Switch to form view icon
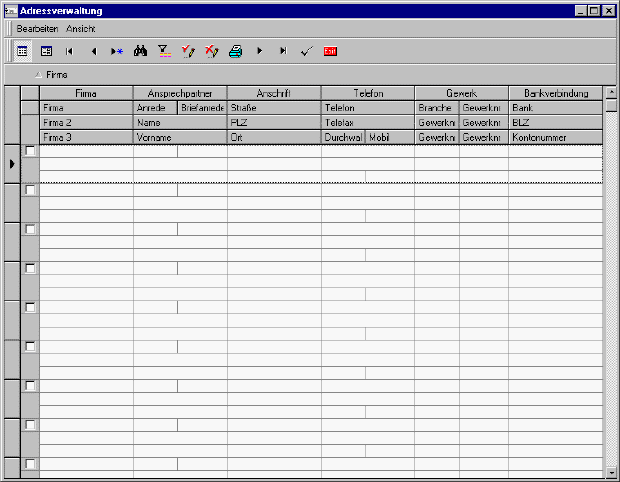 46,50
